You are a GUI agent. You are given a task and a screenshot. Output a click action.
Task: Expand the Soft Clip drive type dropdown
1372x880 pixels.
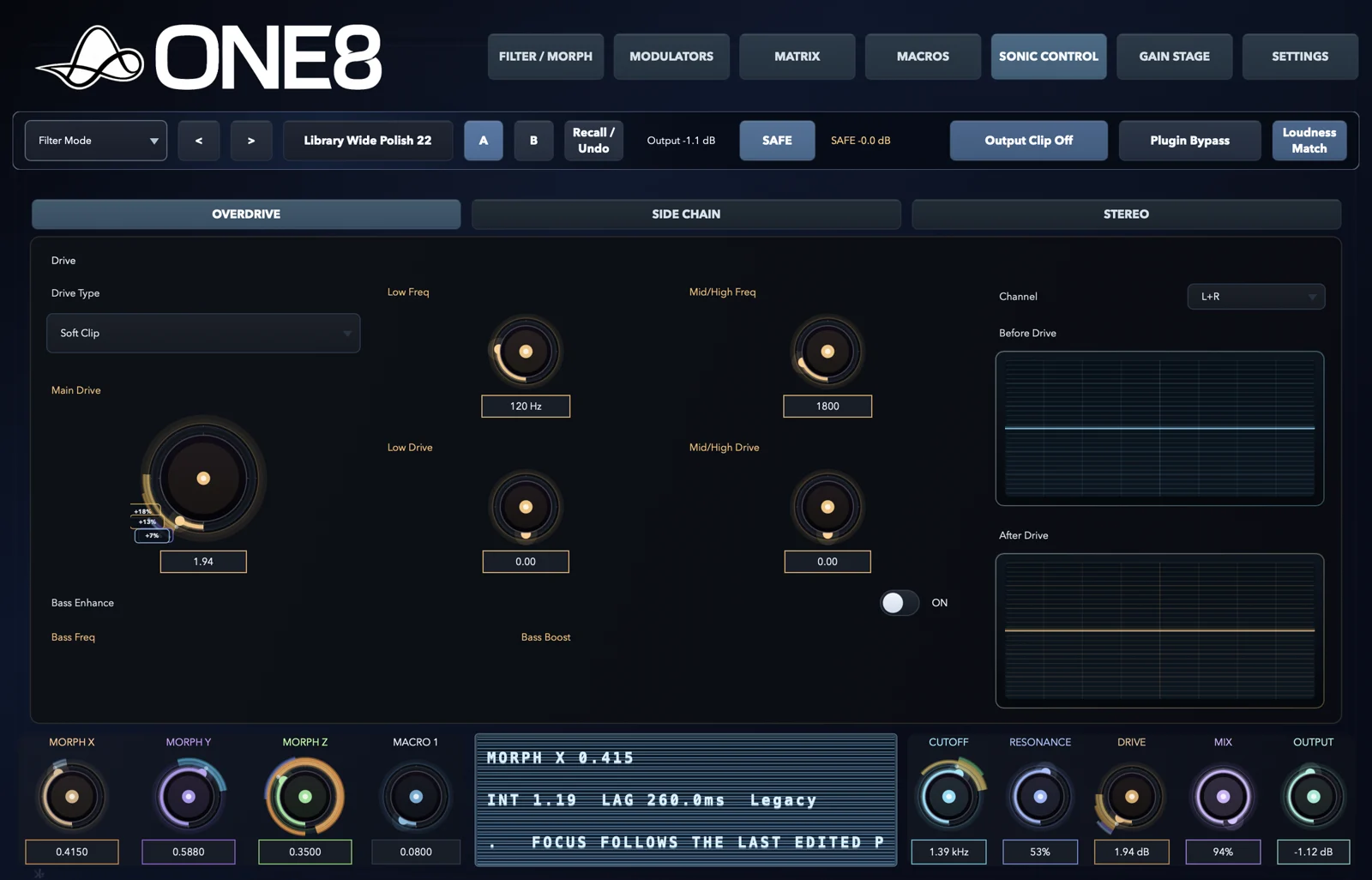pos(203,333)
